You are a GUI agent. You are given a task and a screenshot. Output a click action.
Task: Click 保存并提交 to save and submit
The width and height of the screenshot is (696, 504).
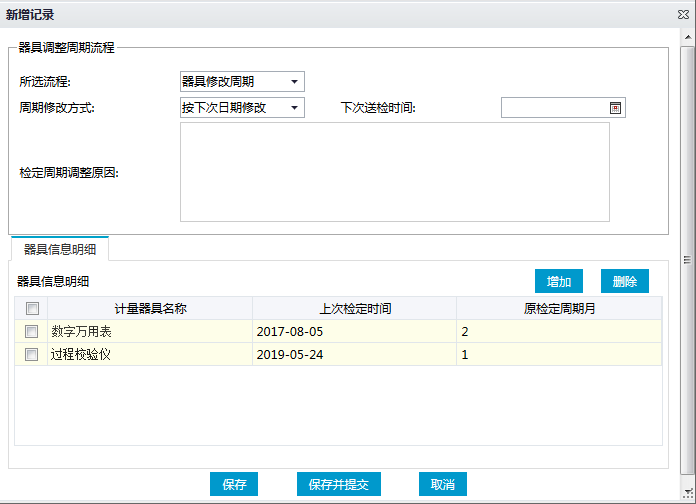pyautogui.click(x=339, y=484)
